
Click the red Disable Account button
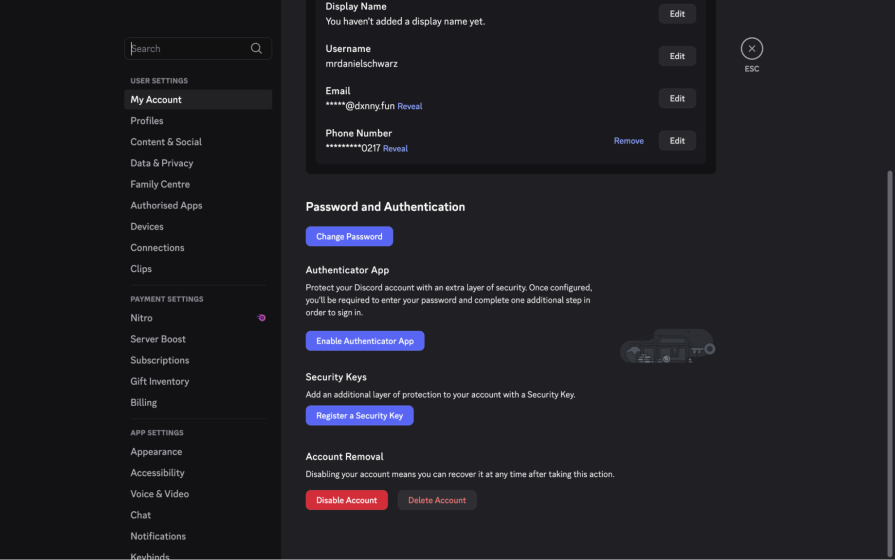click(x=346, y=500)
